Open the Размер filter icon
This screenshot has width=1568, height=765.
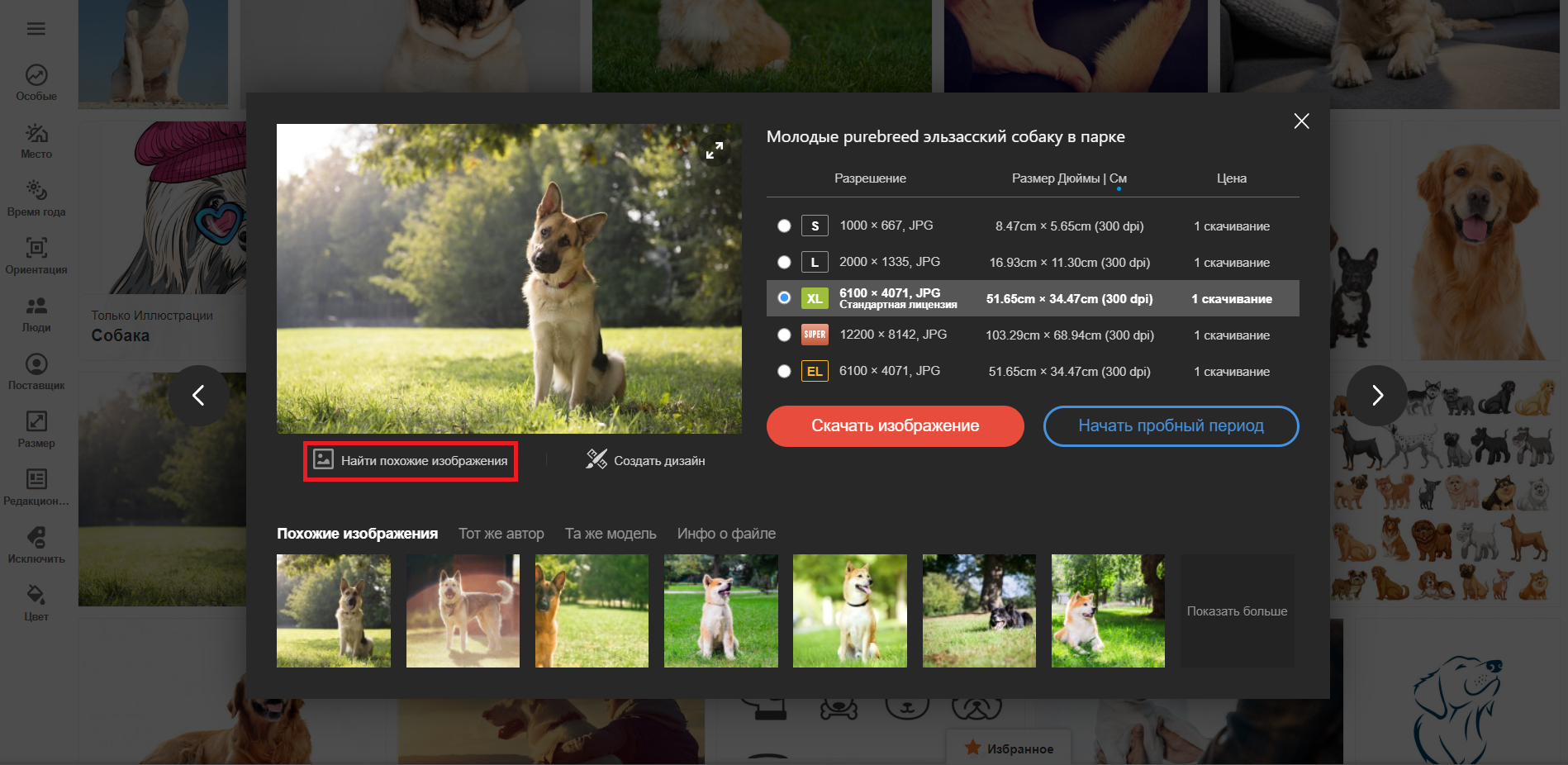pos(36,421)
